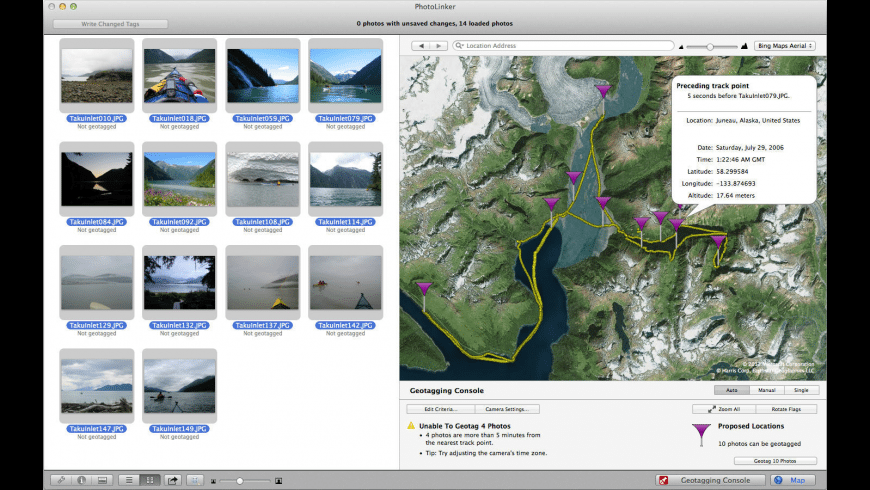Select thumbnail TakuInlet129.JPG

[x=97, y=282]
